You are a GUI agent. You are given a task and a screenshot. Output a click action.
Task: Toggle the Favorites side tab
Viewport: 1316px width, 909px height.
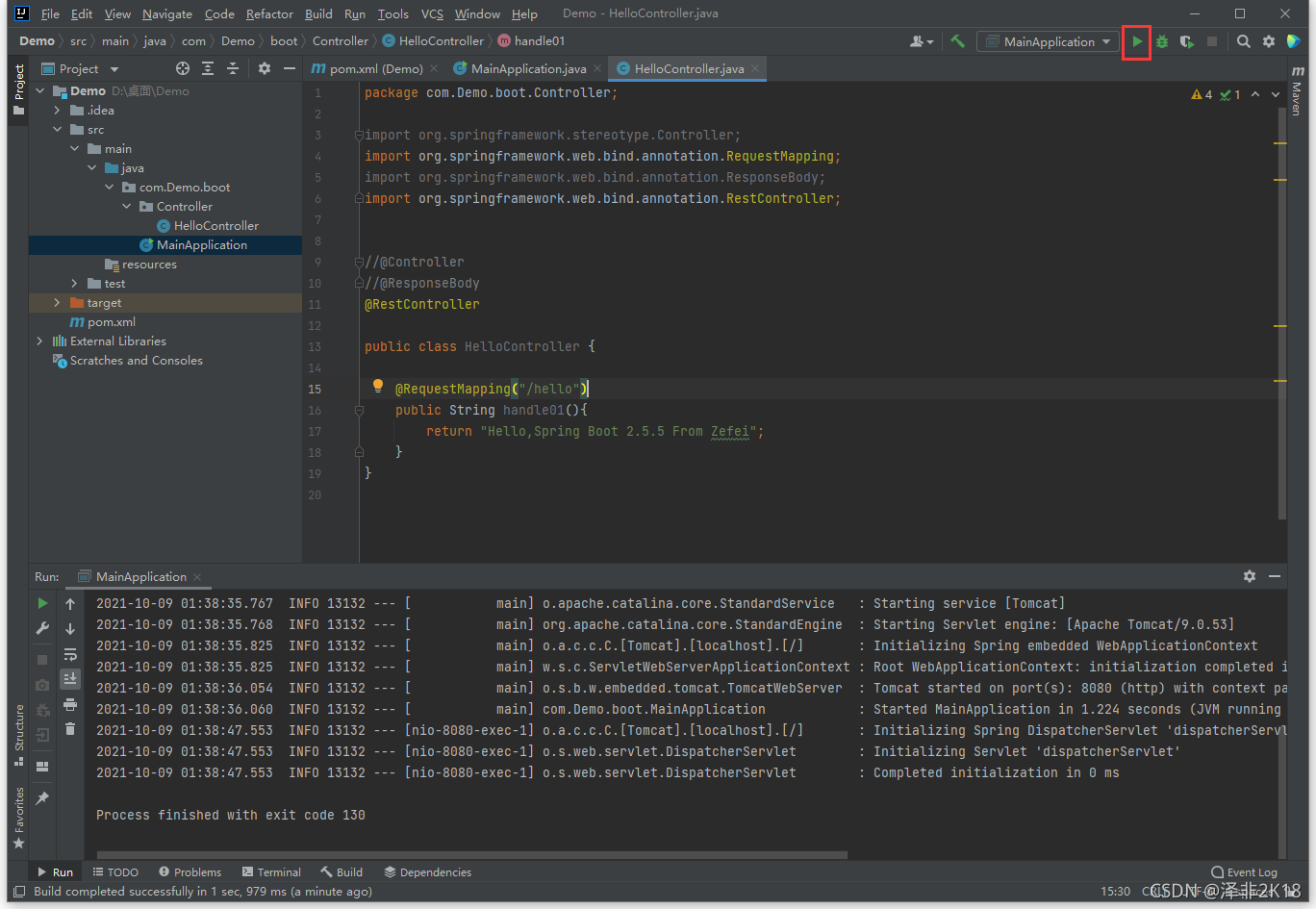(18, 818)
